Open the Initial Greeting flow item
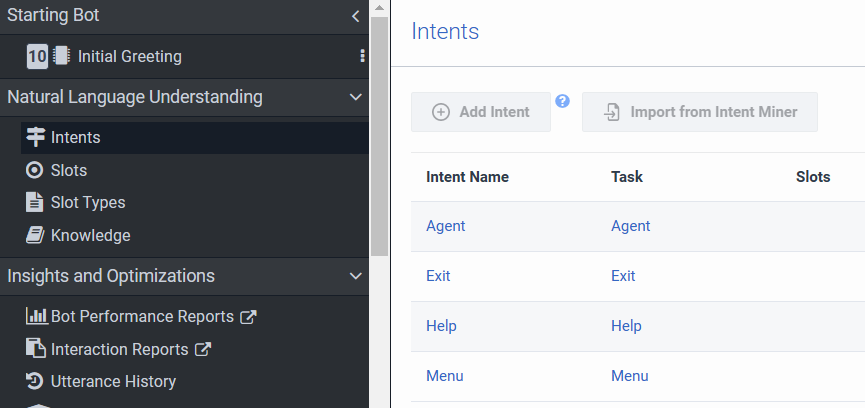The height and width of the screenshot is (408, 865). [x=130, y=56]
